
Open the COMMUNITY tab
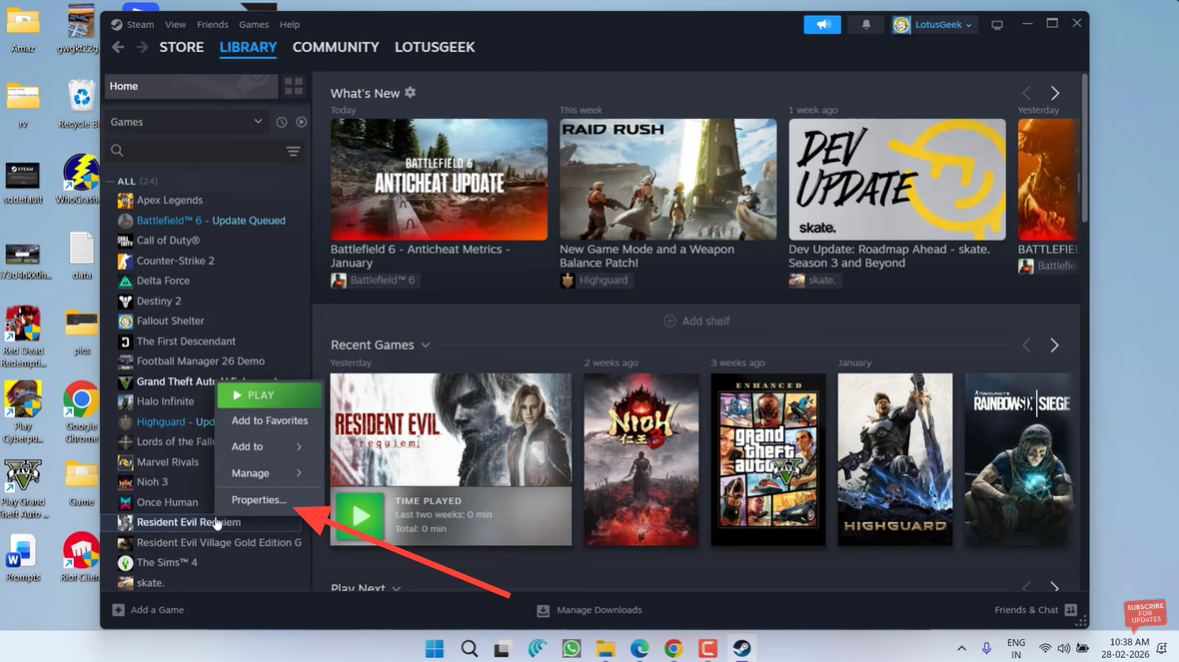tap(335, 47)
